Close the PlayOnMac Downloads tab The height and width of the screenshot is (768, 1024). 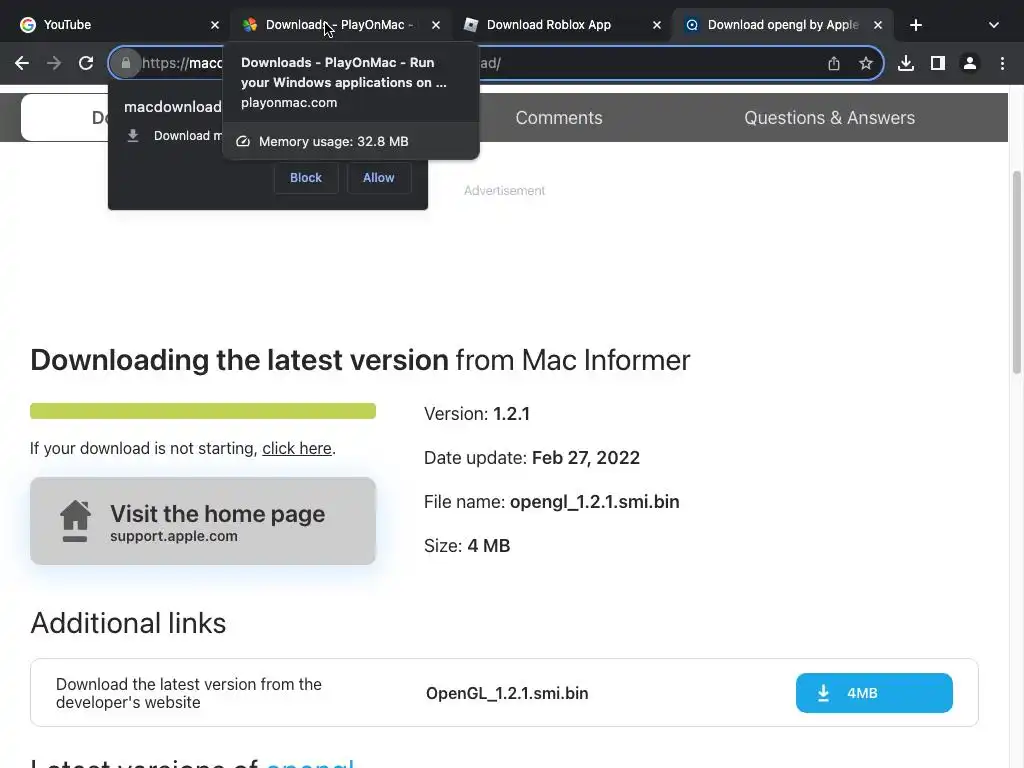[x=436, y=25]
